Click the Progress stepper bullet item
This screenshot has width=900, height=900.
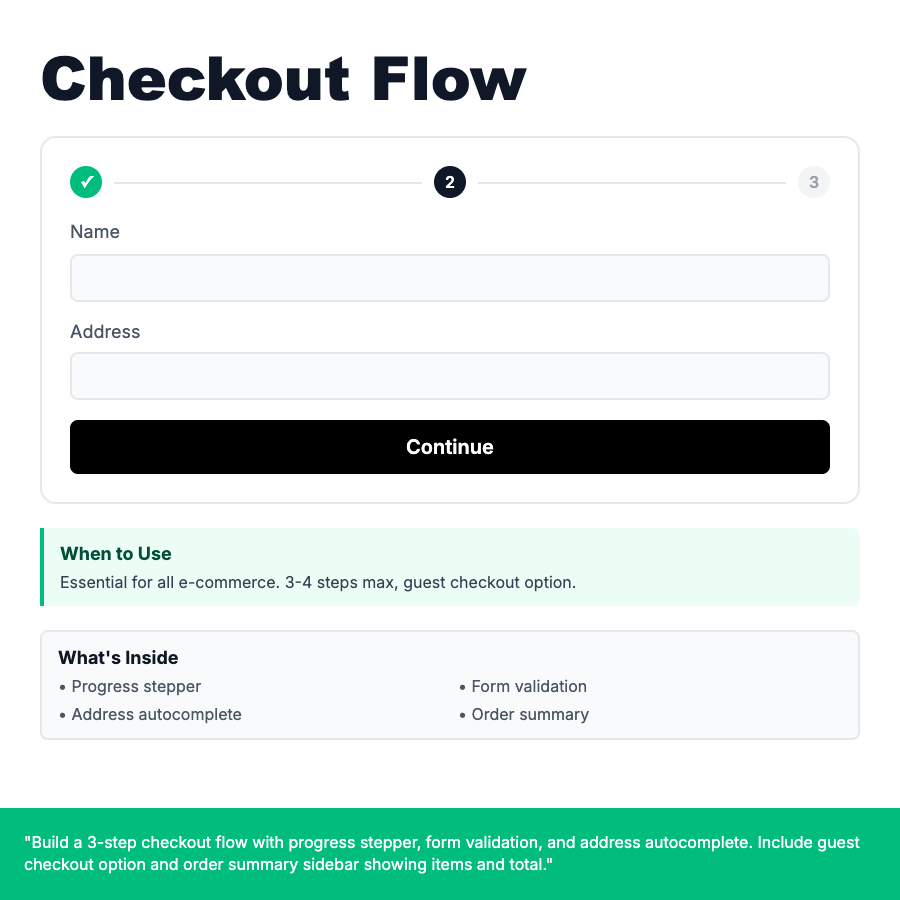click(x=136, y=686)
